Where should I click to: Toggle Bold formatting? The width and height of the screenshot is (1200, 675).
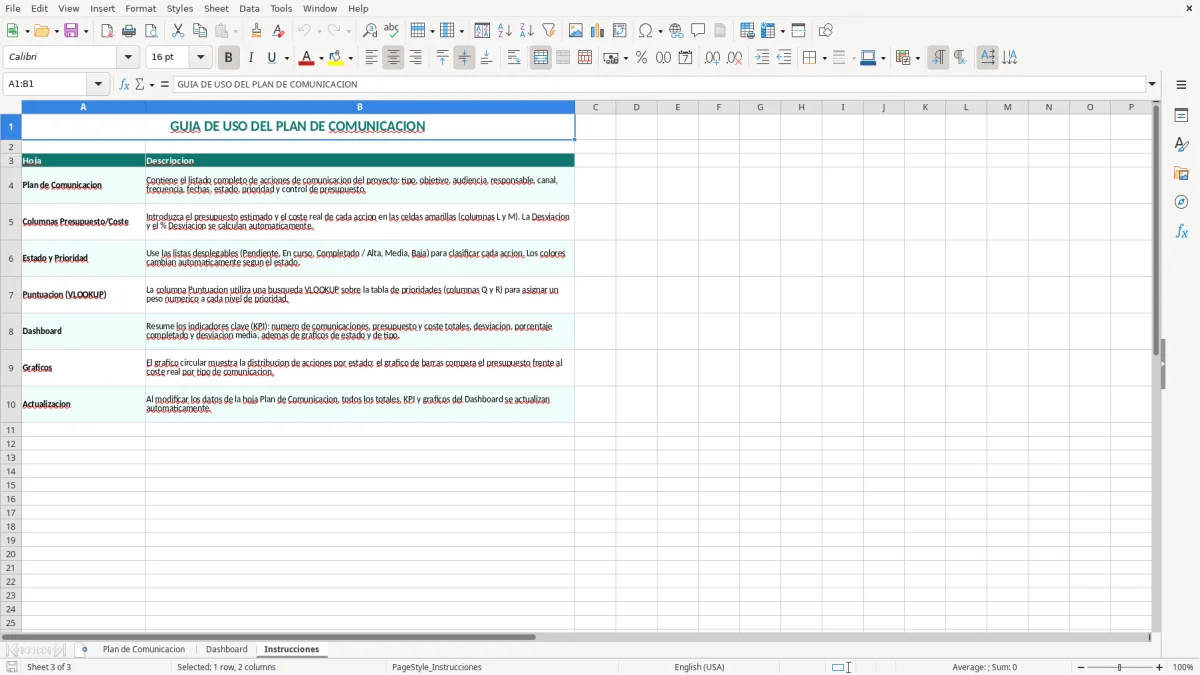229,58
